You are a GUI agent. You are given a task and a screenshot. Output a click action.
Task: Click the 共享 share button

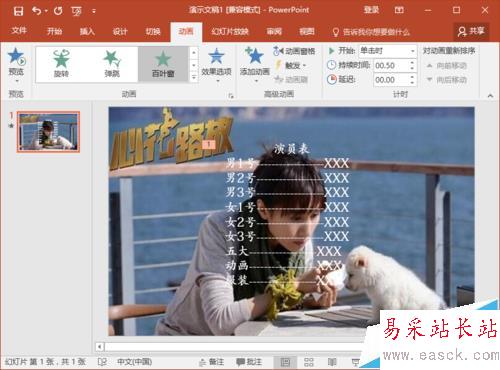click(x=471, y=31)
